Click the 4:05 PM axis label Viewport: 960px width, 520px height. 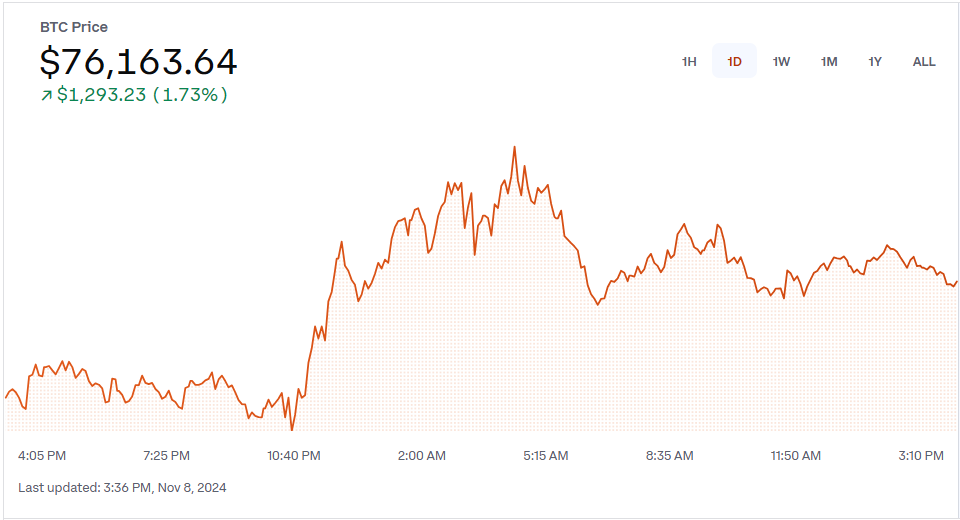(42, 456)
